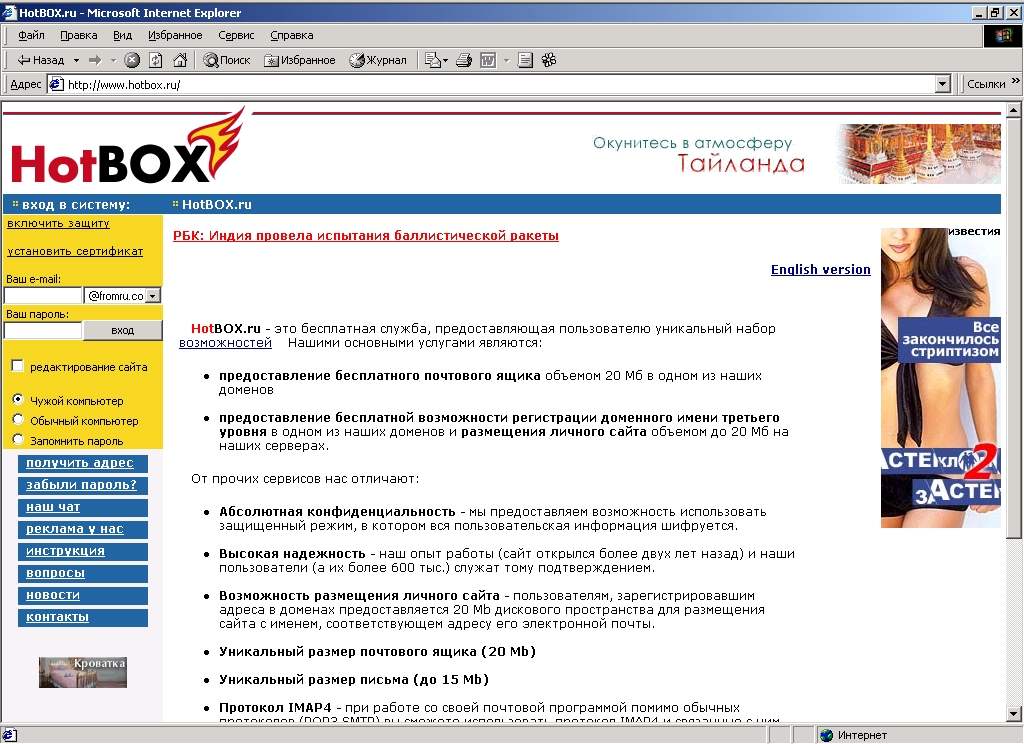
Task: Click the забыли пароль? link
Action: coord(82,485)
